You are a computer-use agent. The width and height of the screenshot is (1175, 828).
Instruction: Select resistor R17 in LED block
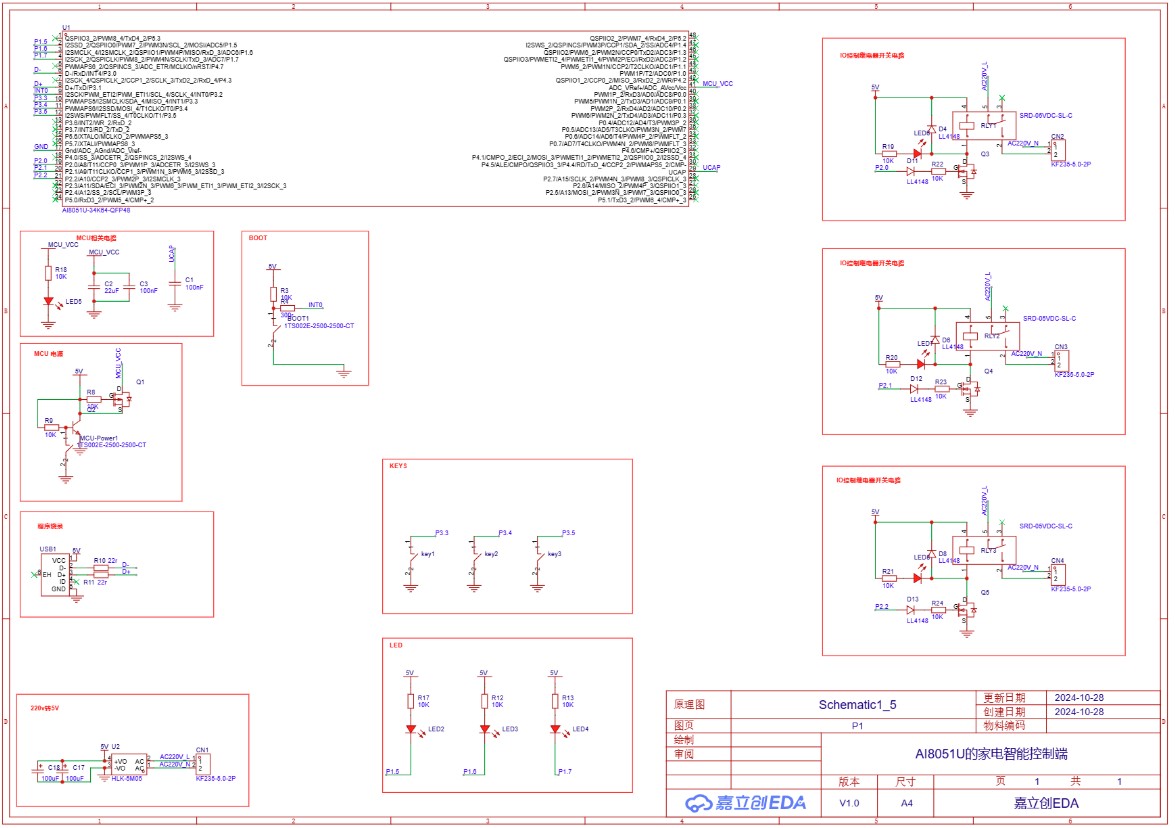coord(410,701)
